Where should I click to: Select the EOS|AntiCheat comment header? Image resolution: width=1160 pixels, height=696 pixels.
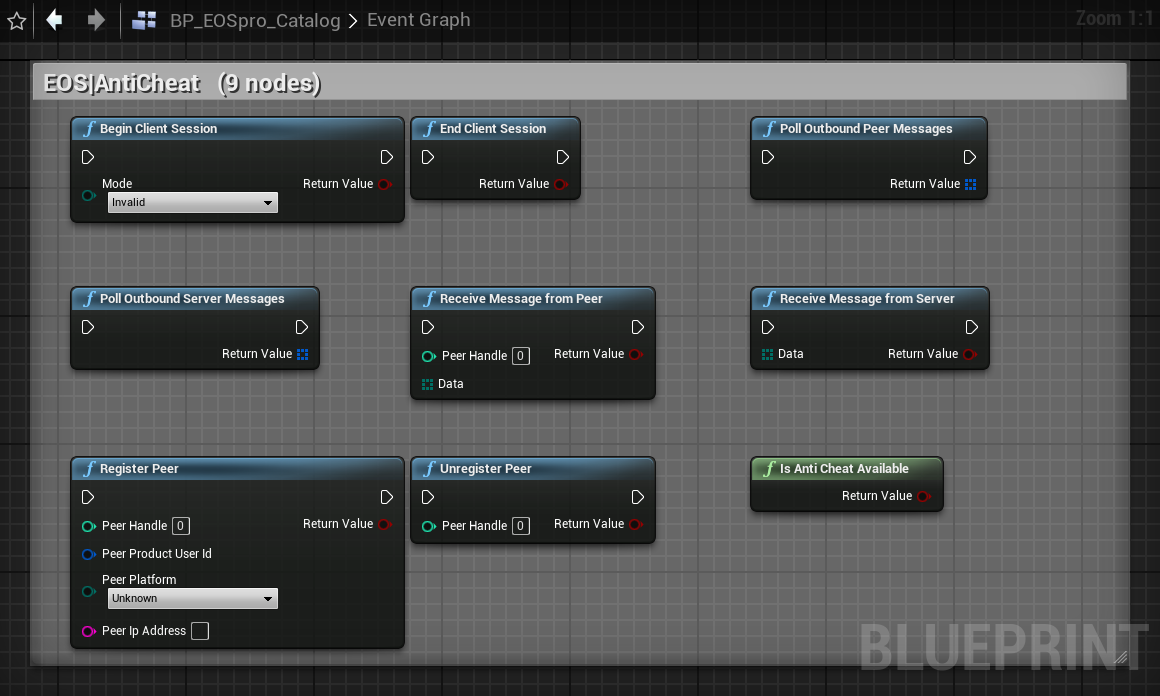click(x=580, y=82)
